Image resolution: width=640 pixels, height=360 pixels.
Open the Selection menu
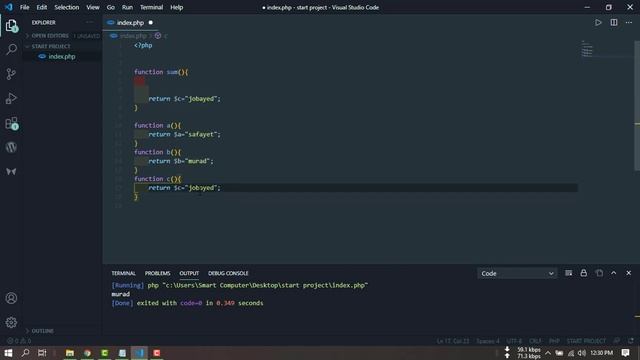coord(67,7)
